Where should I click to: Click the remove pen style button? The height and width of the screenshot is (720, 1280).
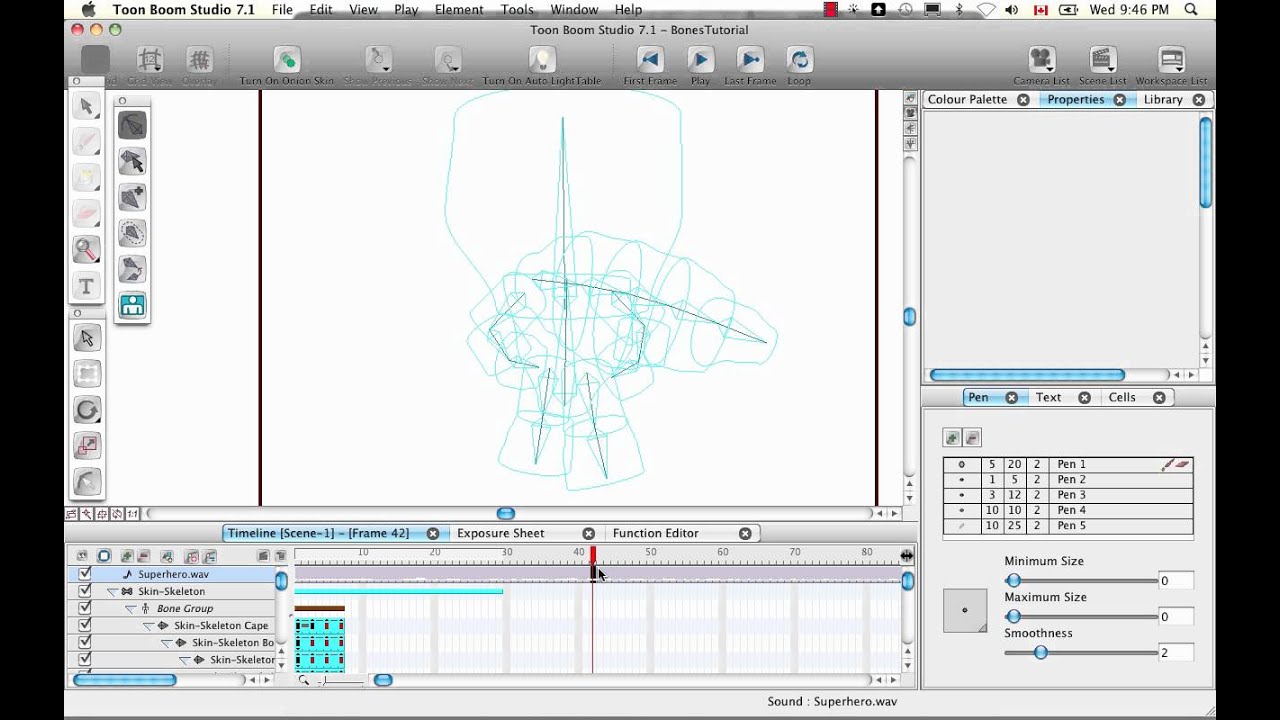click(x=972, y=438)
